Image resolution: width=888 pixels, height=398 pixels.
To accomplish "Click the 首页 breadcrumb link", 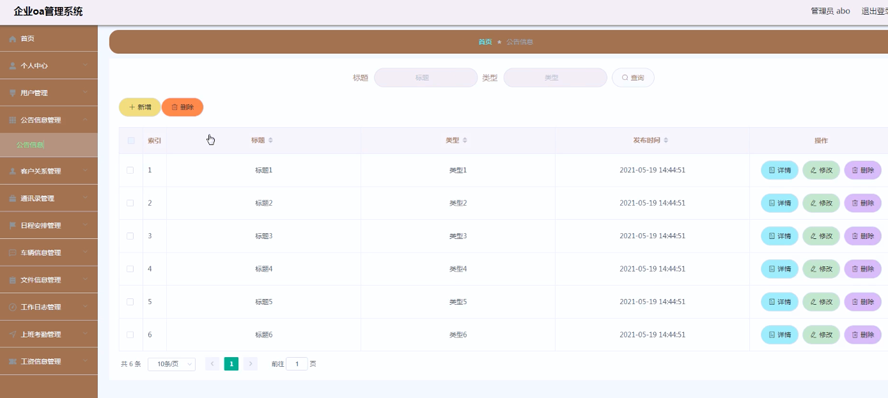I will (485, 42).
